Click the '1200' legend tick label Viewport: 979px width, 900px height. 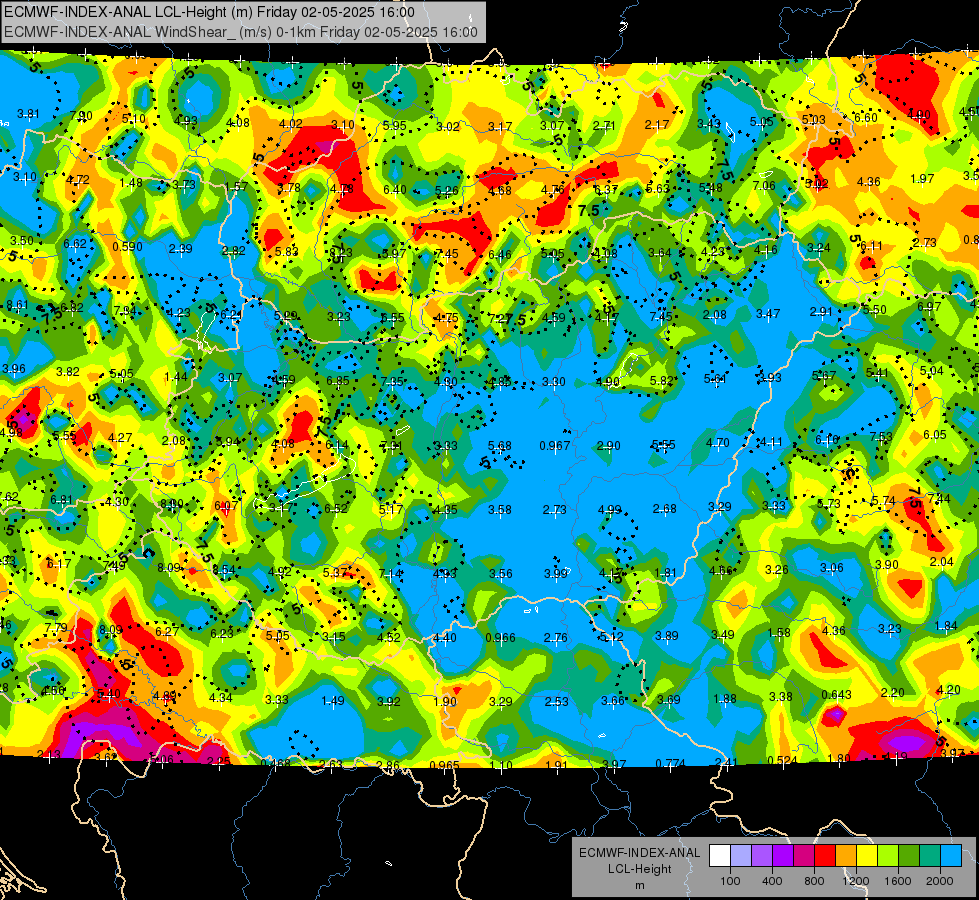click(856, 881)
